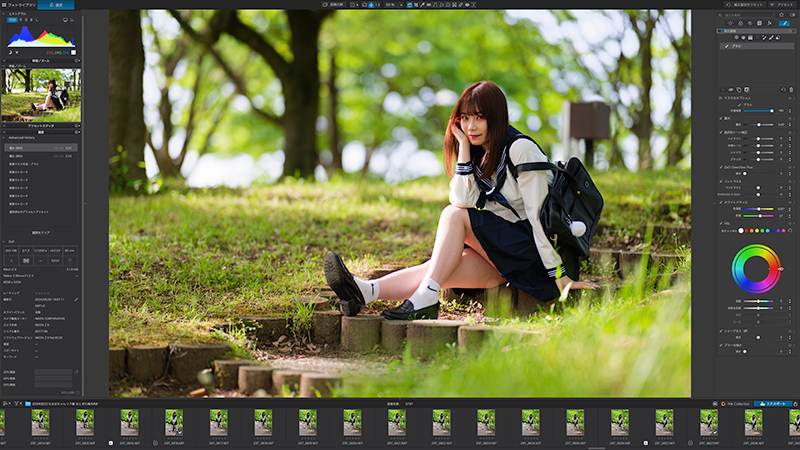Toggle the 露光 section on/off switch
The height and width of the screenshot is (450, 800).
(x=790, y=118)
